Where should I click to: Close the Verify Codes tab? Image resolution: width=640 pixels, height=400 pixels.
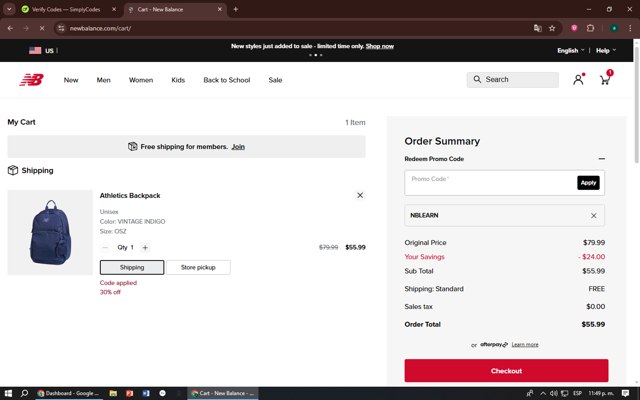114,9
